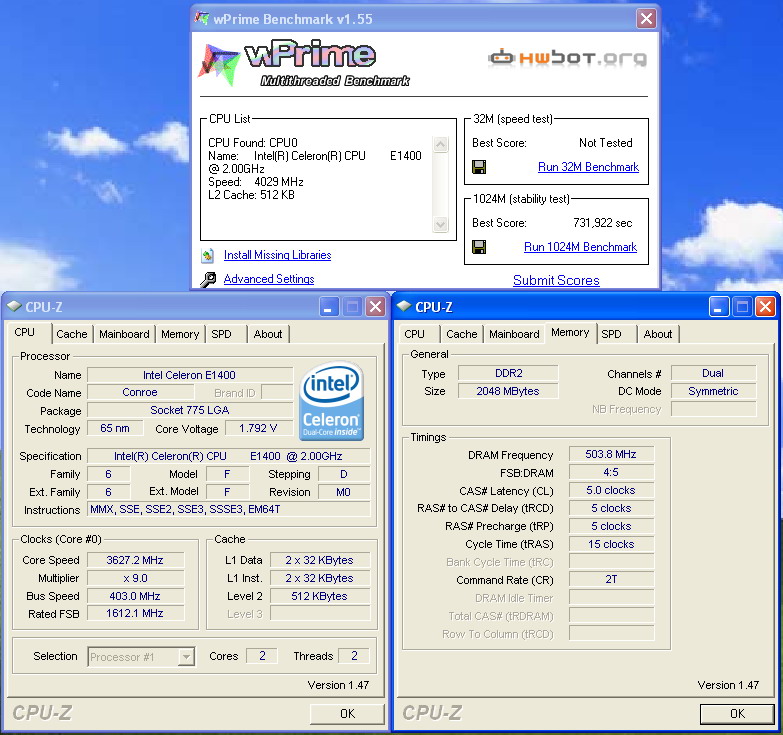Open Advanced Settings link

[269, 279]
